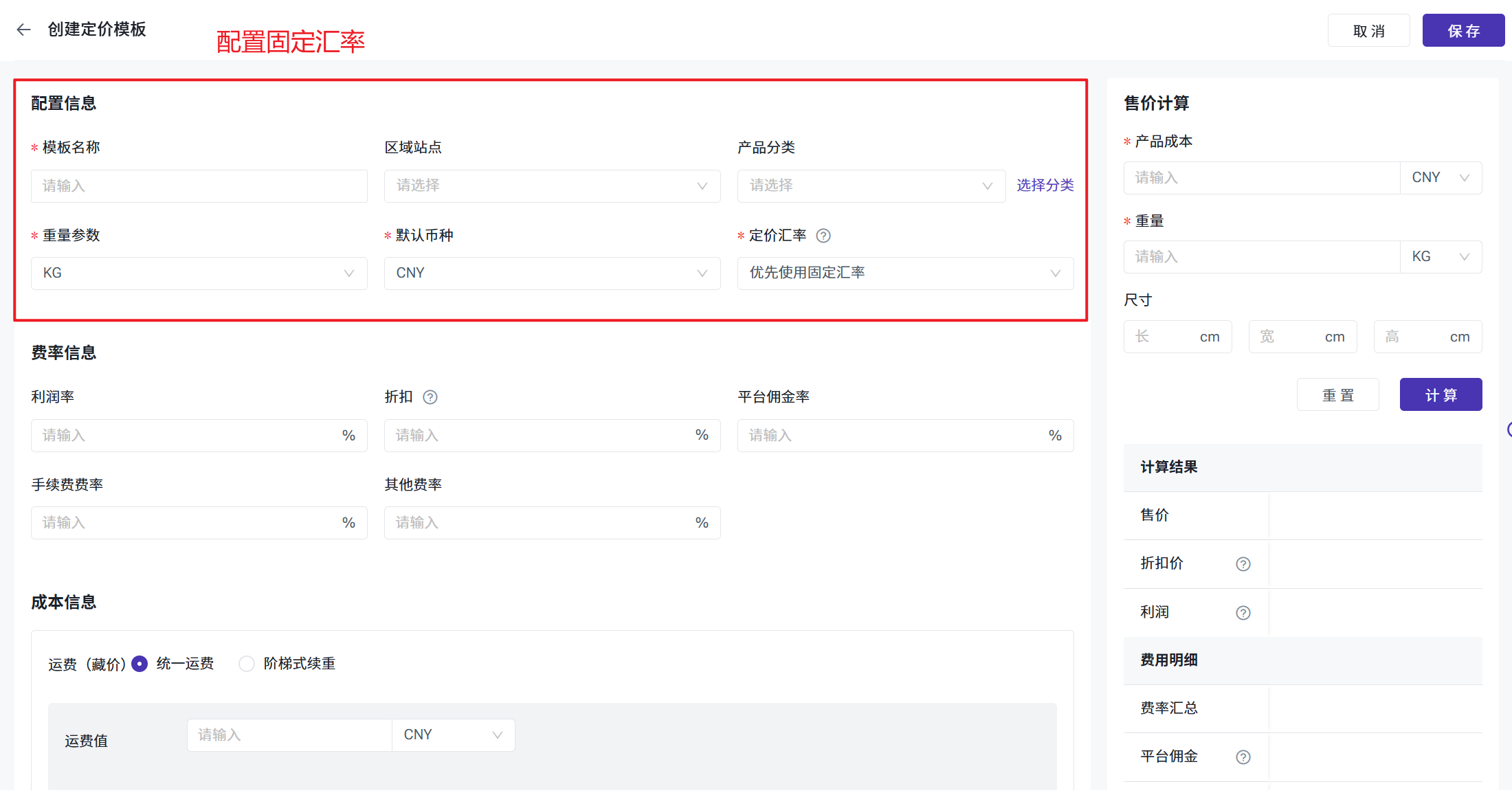Click the 保存 button

[x=1463, y=31]
